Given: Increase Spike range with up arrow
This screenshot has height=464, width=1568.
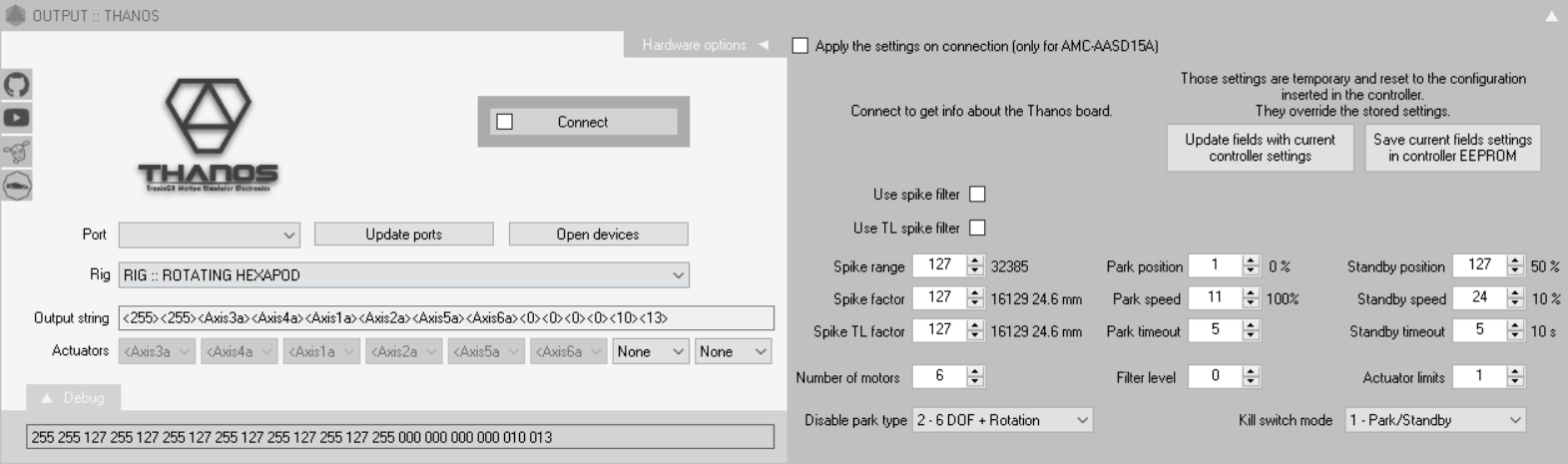Looking at the screenshot, I should [x=975, y=260].
